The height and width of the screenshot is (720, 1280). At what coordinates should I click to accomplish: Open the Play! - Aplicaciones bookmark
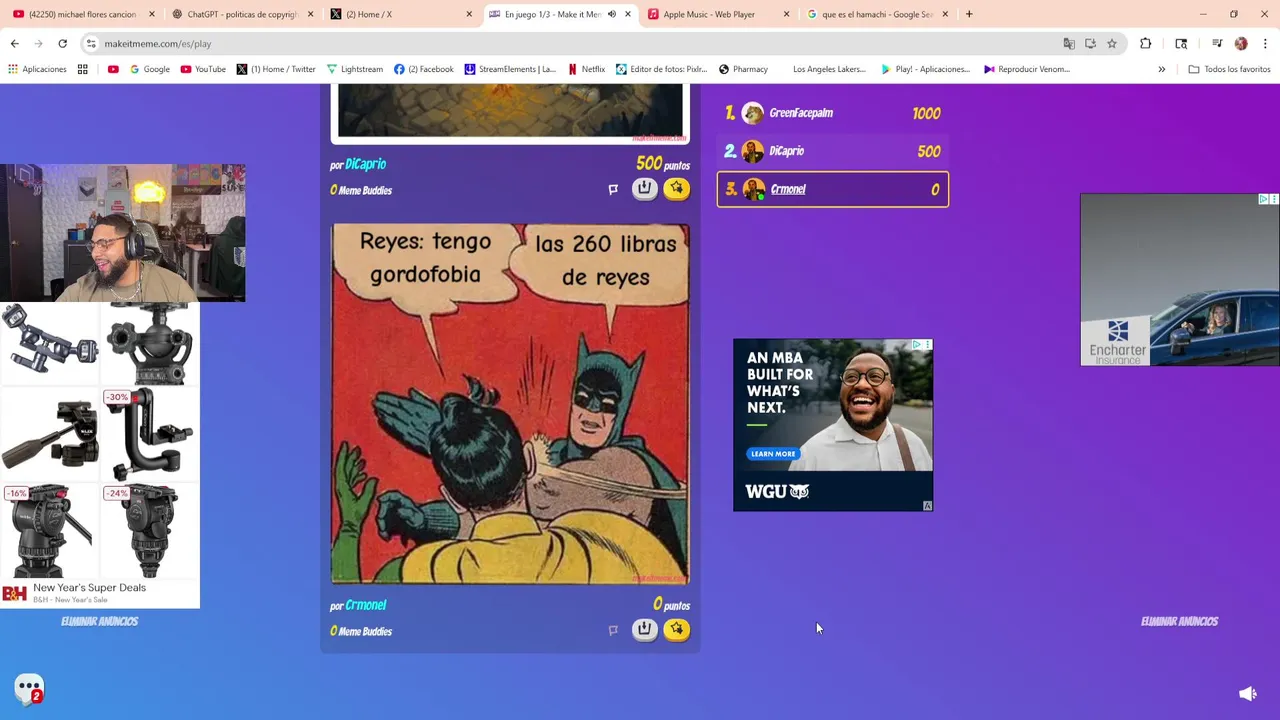pos(925,69)
